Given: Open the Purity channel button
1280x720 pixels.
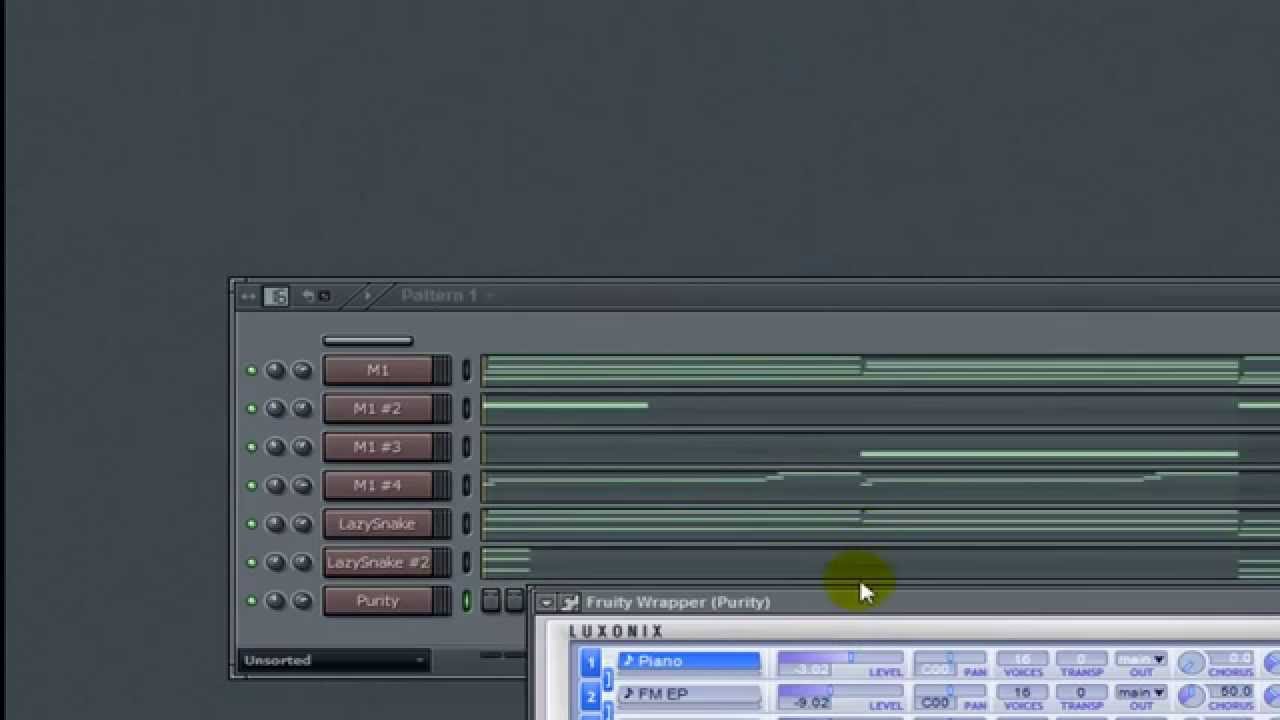Looking at the screenshot, I should [x=378, y=601].
